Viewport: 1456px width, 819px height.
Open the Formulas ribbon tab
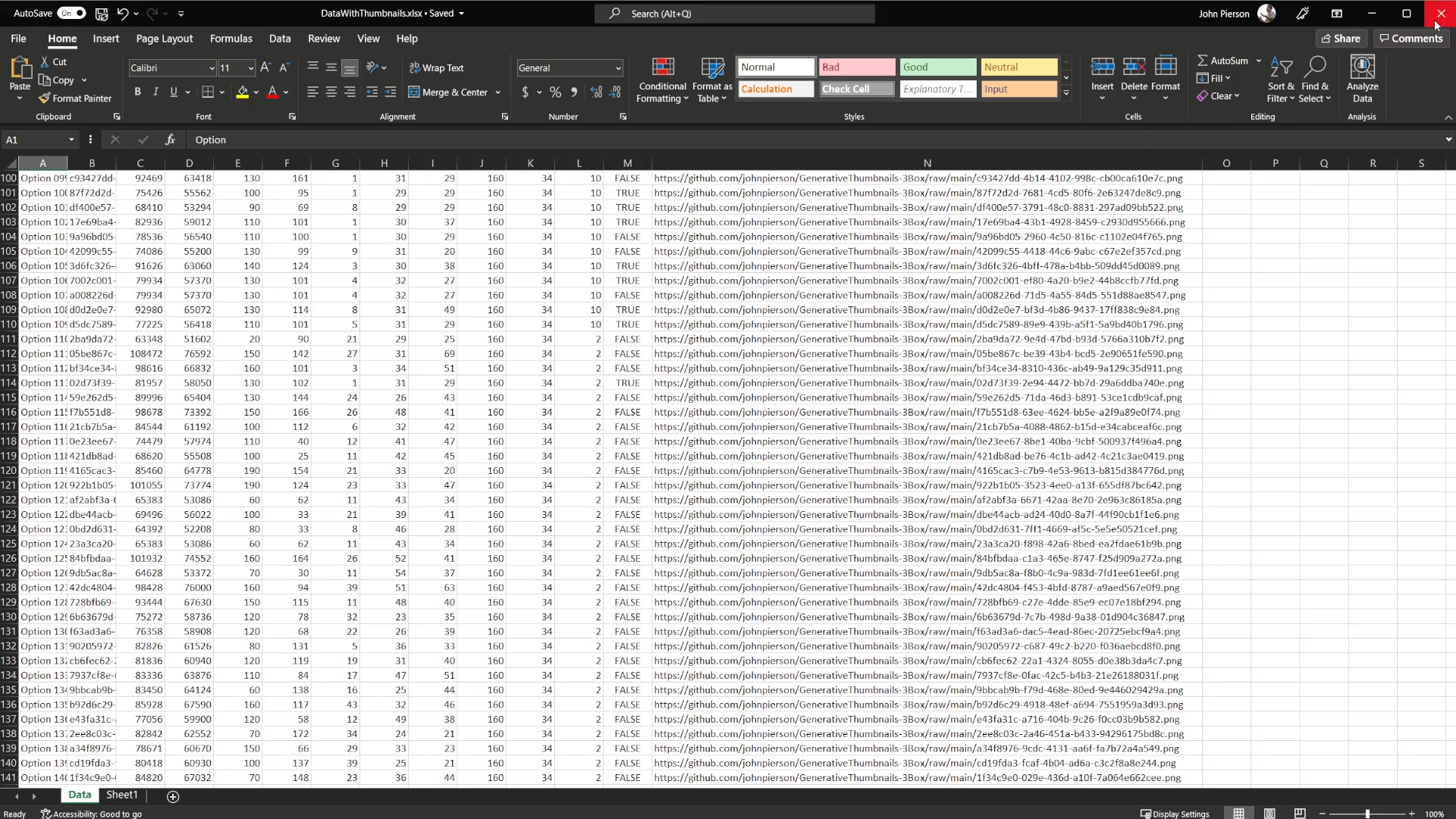[231, 39]
